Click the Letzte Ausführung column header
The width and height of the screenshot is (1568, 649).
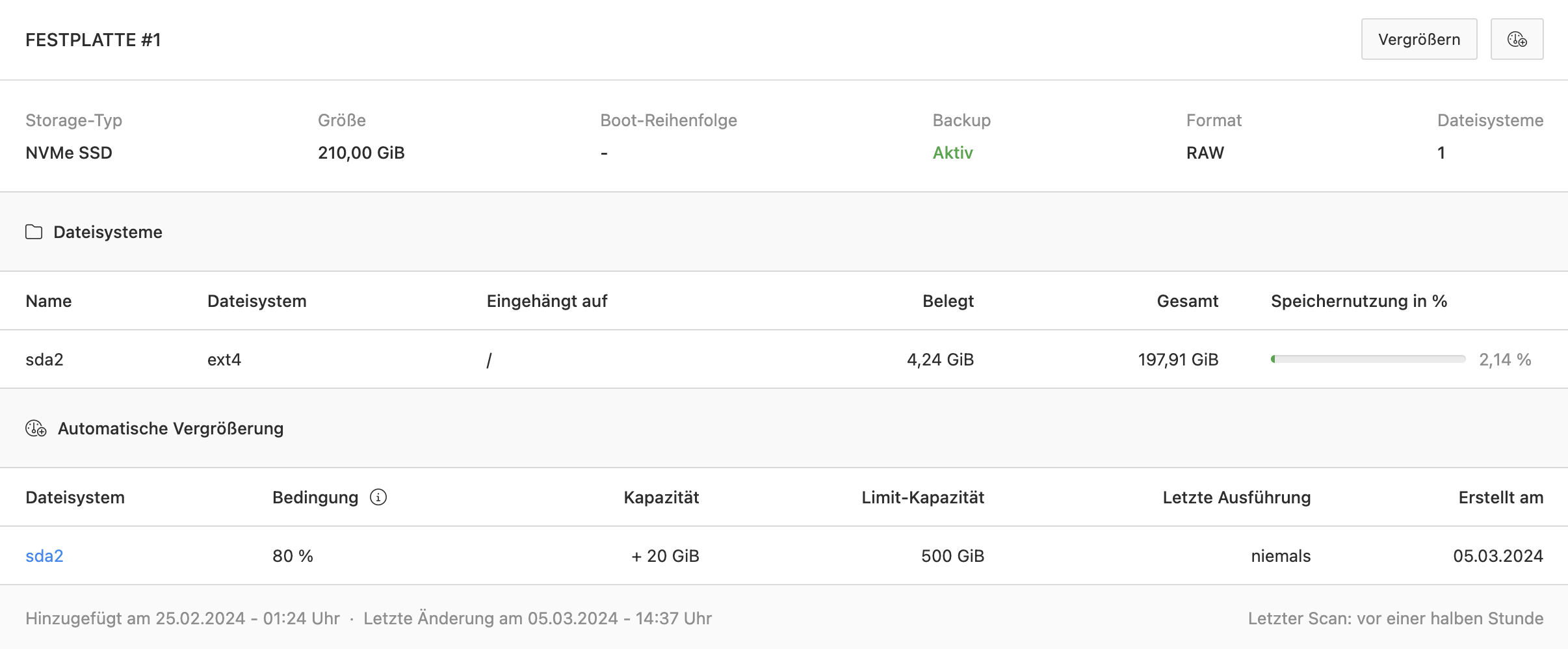pos(1236,497)
